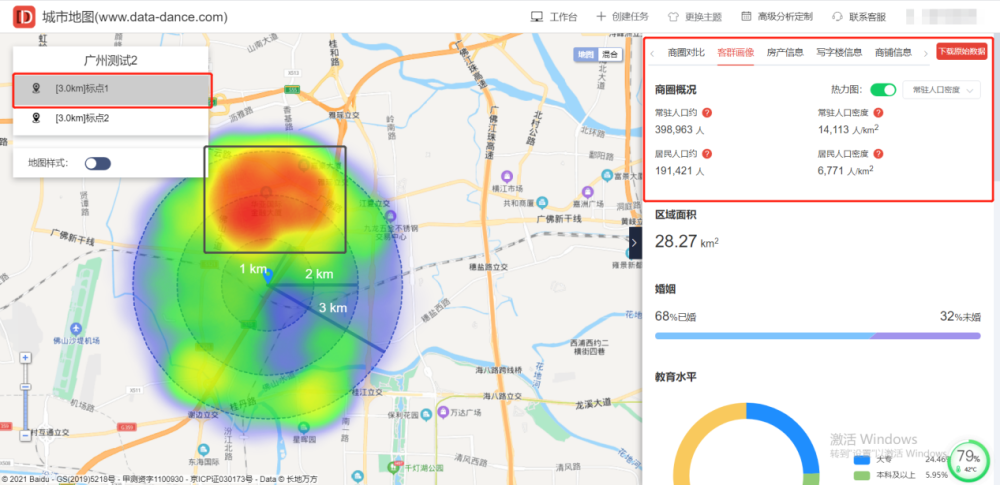Image resolution: width=1000 pixels, height=485 pixels.
Task: Open the 常驻人口密度 dropdown
Action: (x=941, y=90)
